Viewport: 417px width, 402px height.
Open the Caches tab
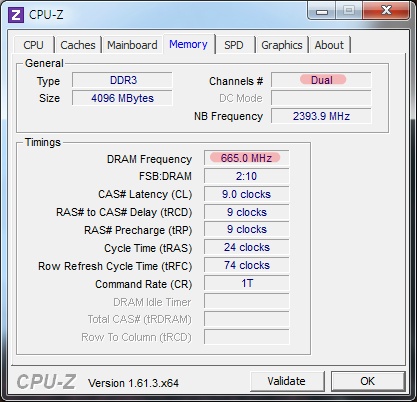(x=78, y=45)
